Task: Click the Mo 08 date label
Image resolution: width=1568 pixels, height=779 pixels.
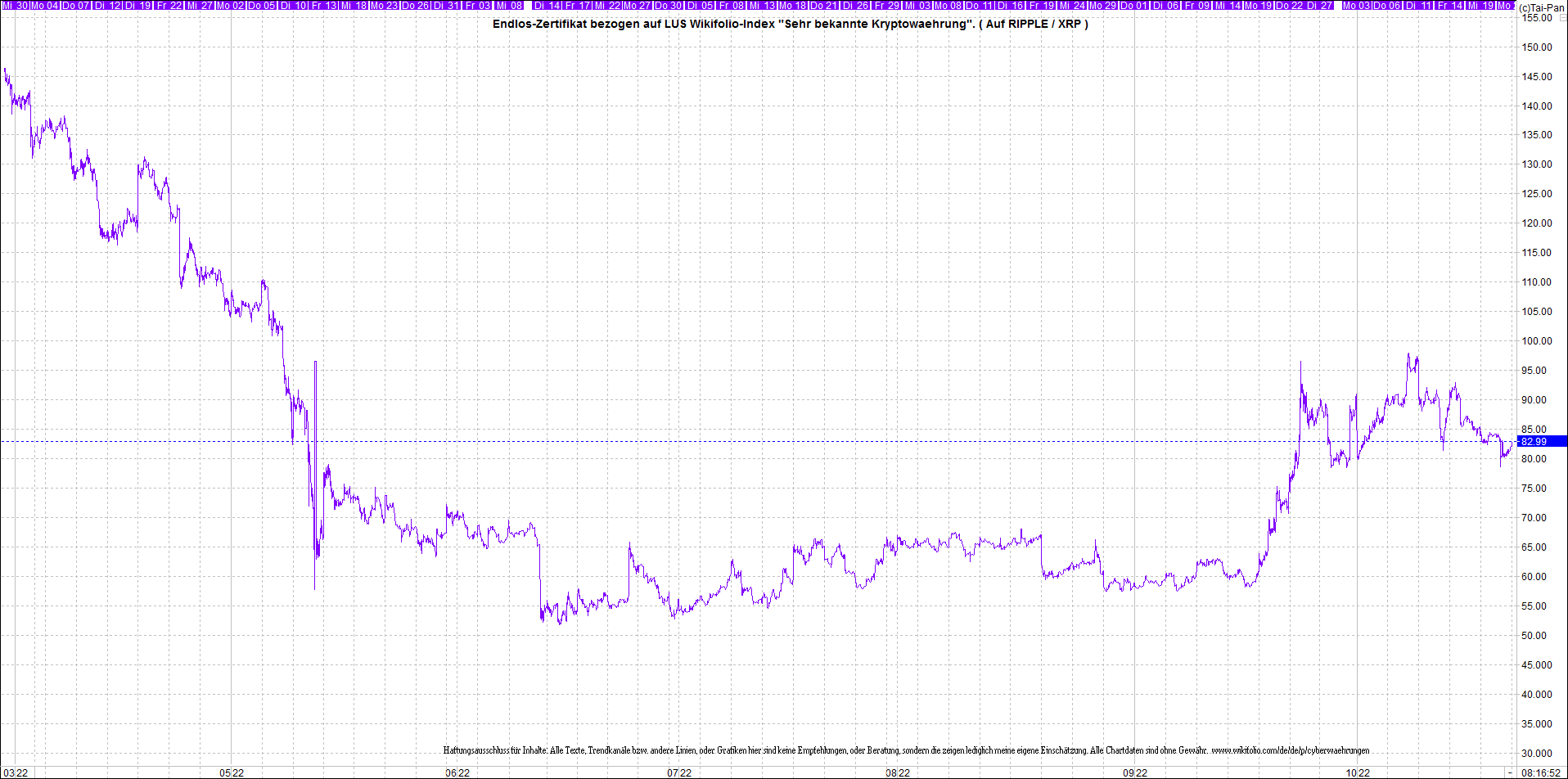Action: pyautogui.click(x=948, y=5)
